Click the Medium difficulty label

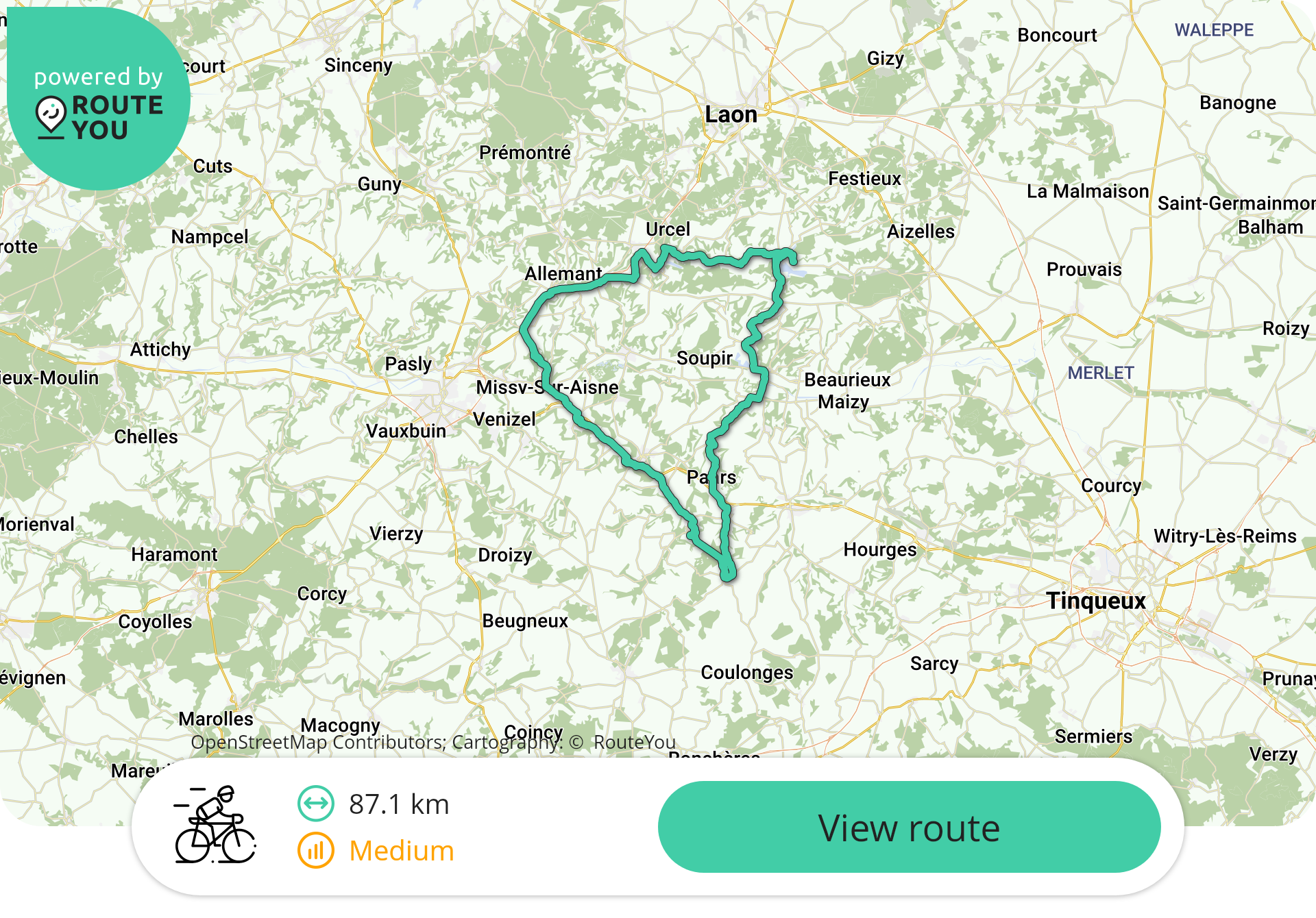402,851
